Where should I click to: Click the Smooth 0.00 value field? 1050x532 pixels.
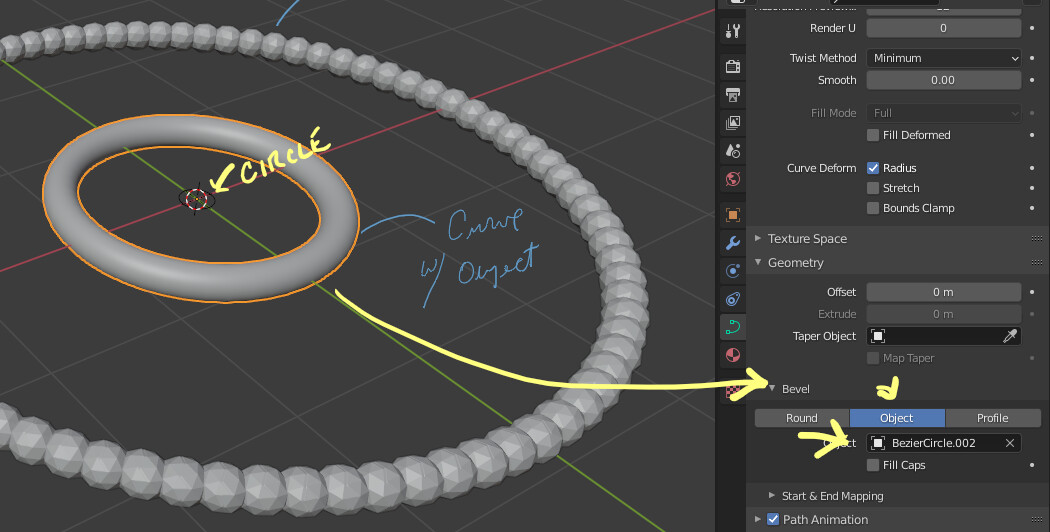tap(944, 80)
